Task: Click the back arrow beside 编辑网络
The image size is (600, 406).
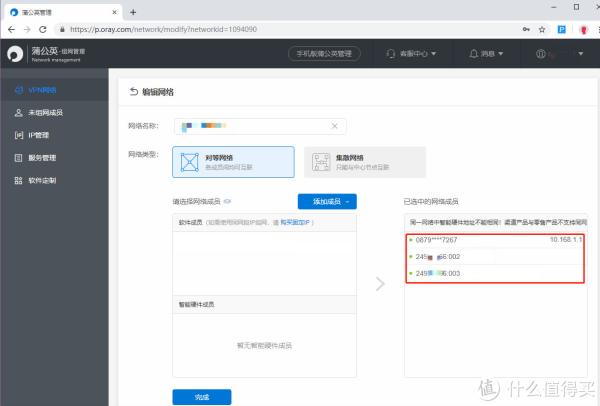Action: pyautogui.click(x=134, y=92)
